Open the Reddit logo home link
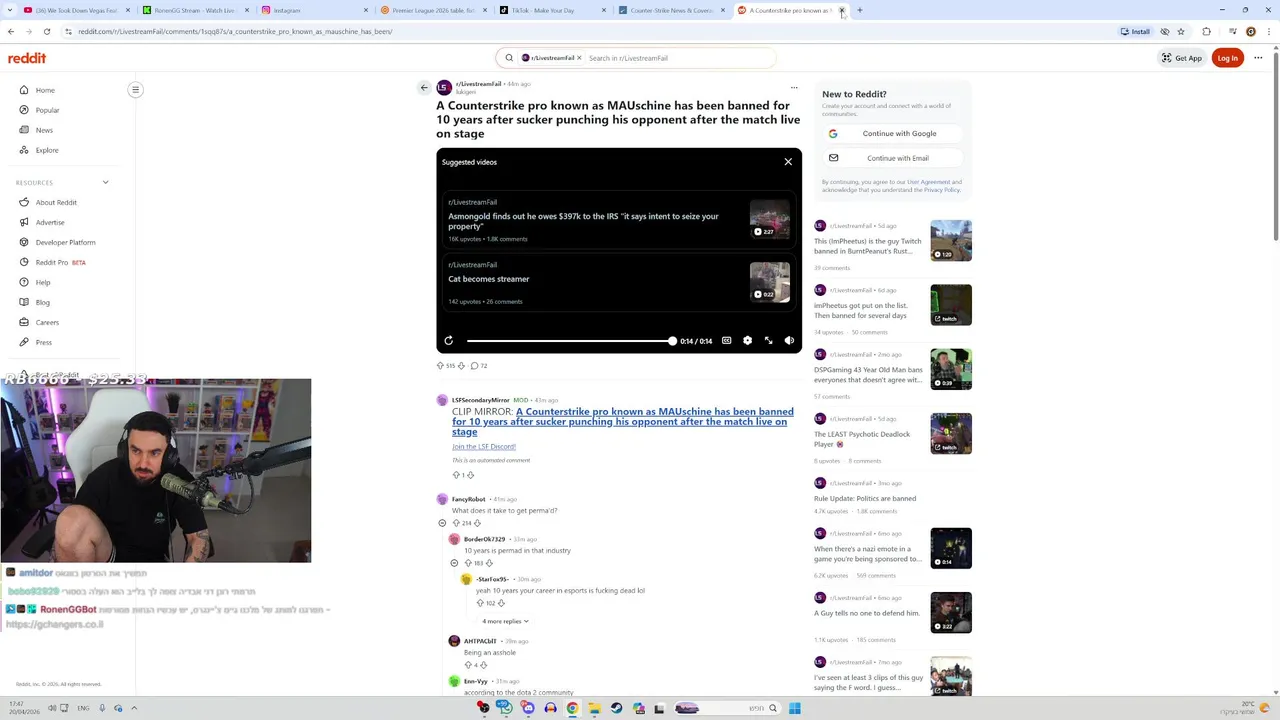The width and height of the screenshot is (1280, 720). click(x=27, y=58)
